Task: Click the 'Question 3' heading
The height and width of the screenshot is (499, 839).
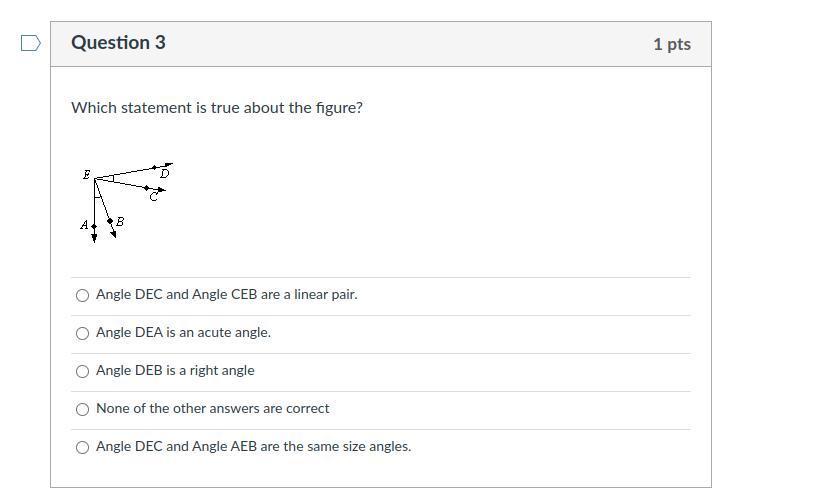Action: pyautogui.click(x=118, y=43)
